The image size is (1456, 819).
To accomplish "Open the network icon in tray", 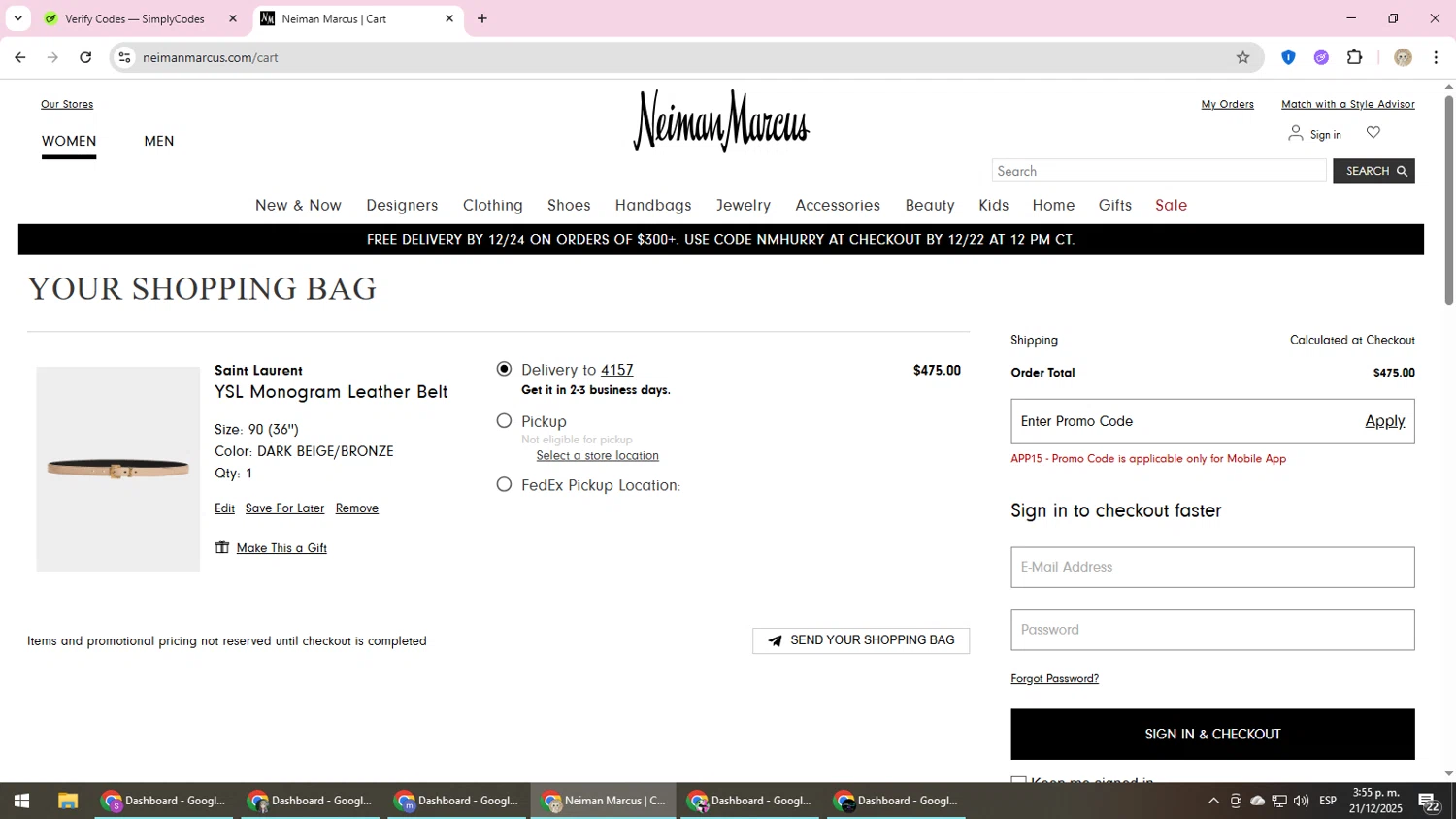I will [x=1279, y=801].
